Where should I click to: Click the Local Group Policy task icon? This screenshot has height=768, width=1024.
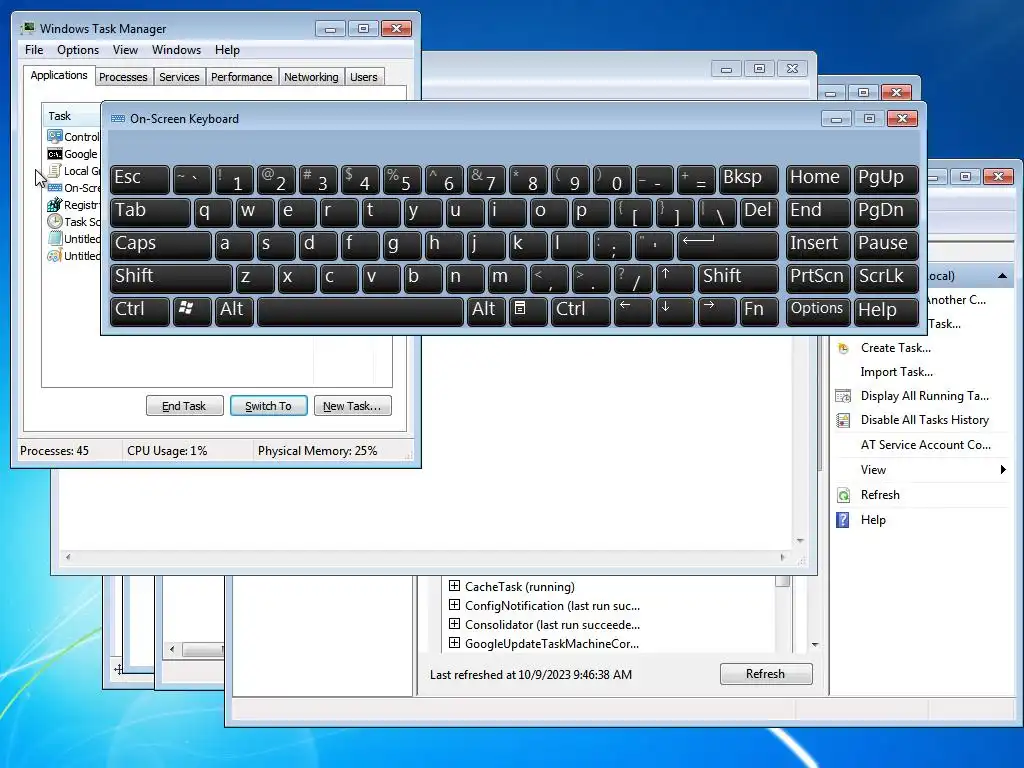(x=55, y=170)
